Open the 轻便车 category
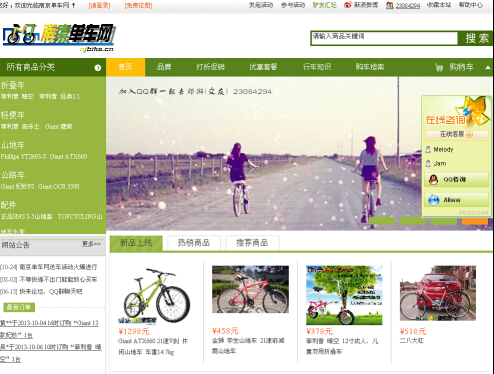The width and height of the screenshot is (494, 374). click(13, 115)
